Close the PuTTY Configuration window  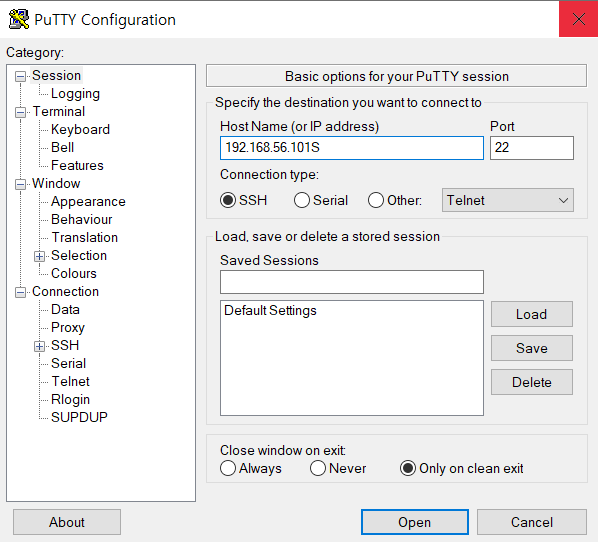[579, 19]
